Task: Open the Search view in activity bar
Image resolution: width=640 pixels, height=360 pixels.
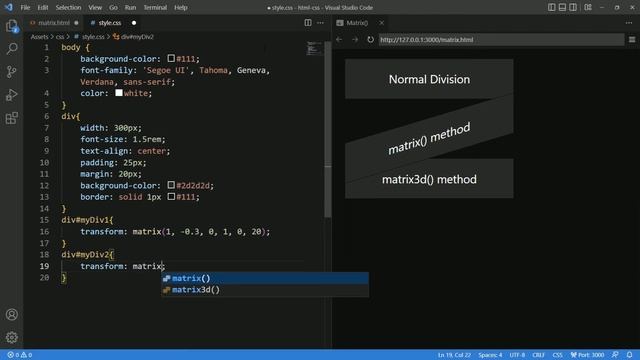Action: pos(11,49)
